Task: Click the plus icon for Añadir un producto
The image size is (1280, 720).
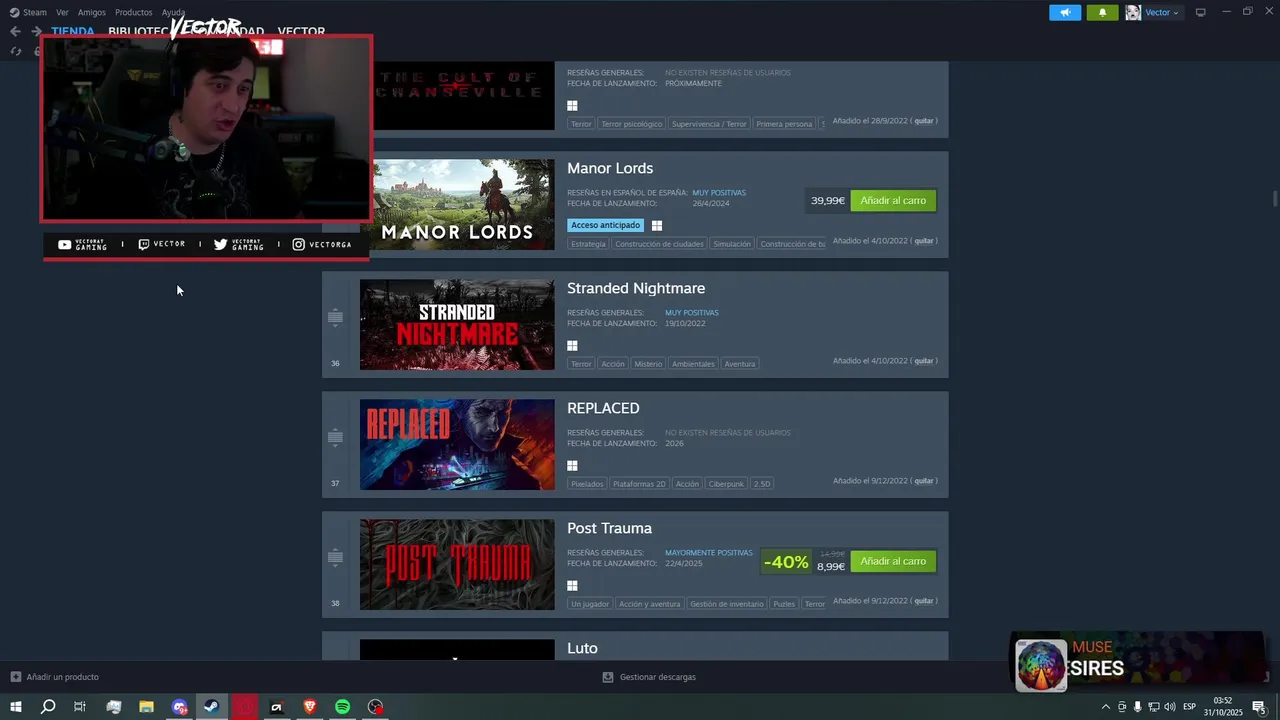Action: tap(16, 677)
